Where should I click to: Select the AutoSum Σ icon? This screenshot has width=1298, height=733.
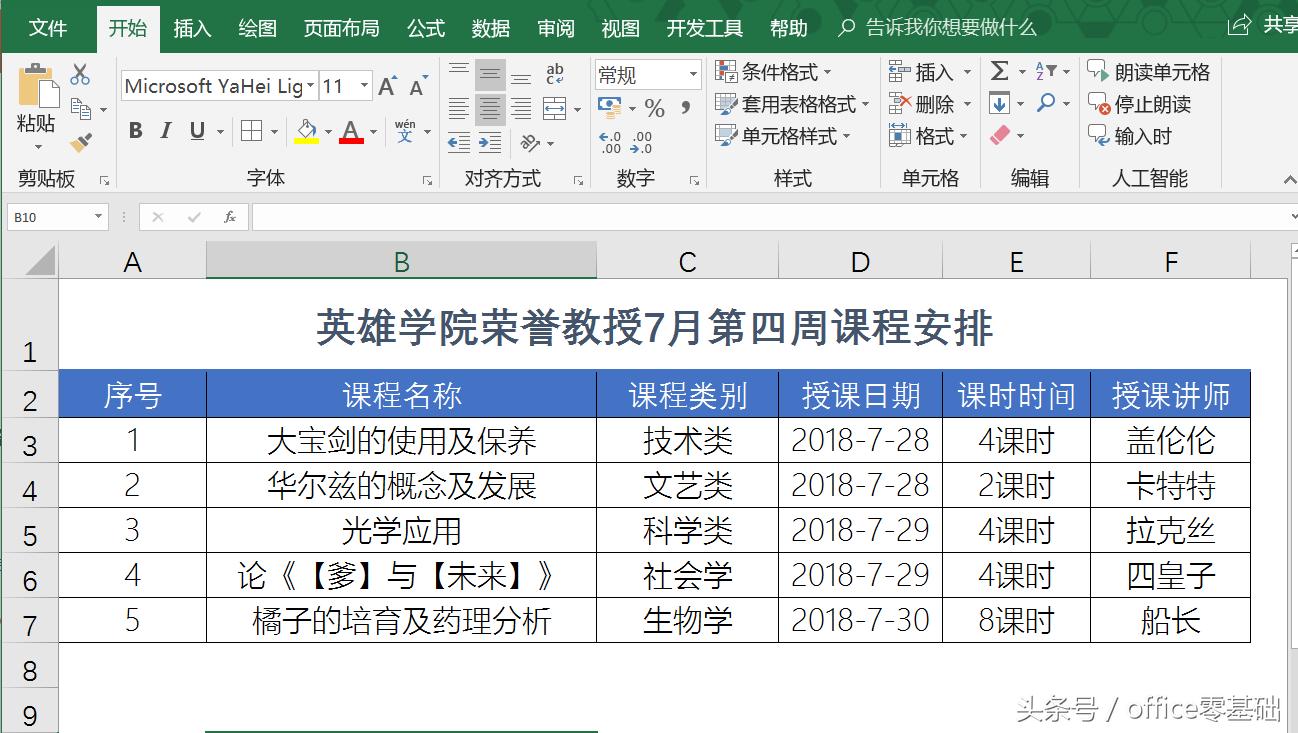click(1000, 69)
